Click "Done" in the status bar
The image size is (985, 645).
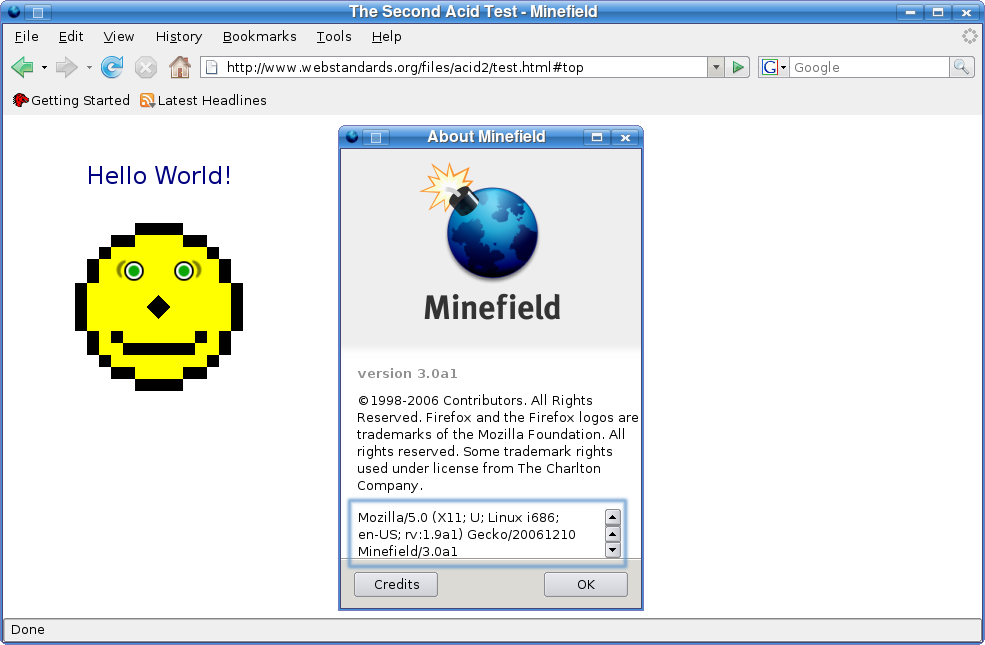(28, 630)
